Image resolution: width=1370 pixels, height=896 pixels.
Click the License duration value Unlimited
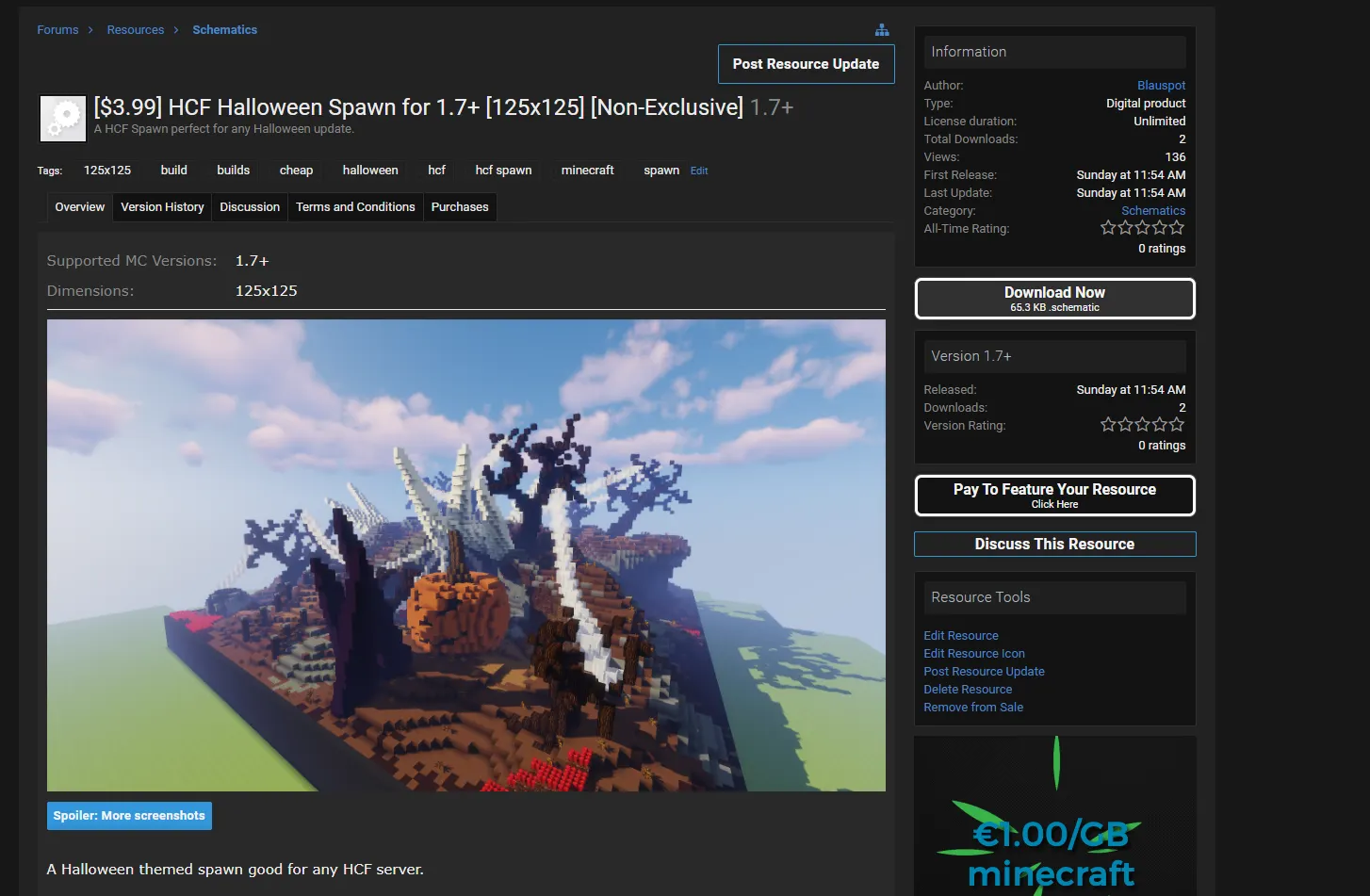1160,122
